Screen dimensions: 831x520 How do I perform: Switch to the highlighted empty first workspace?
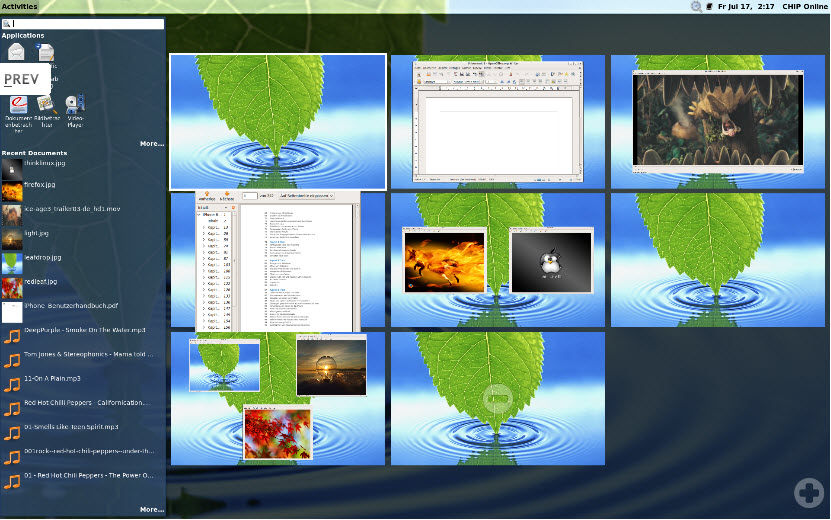click(278, 122)
